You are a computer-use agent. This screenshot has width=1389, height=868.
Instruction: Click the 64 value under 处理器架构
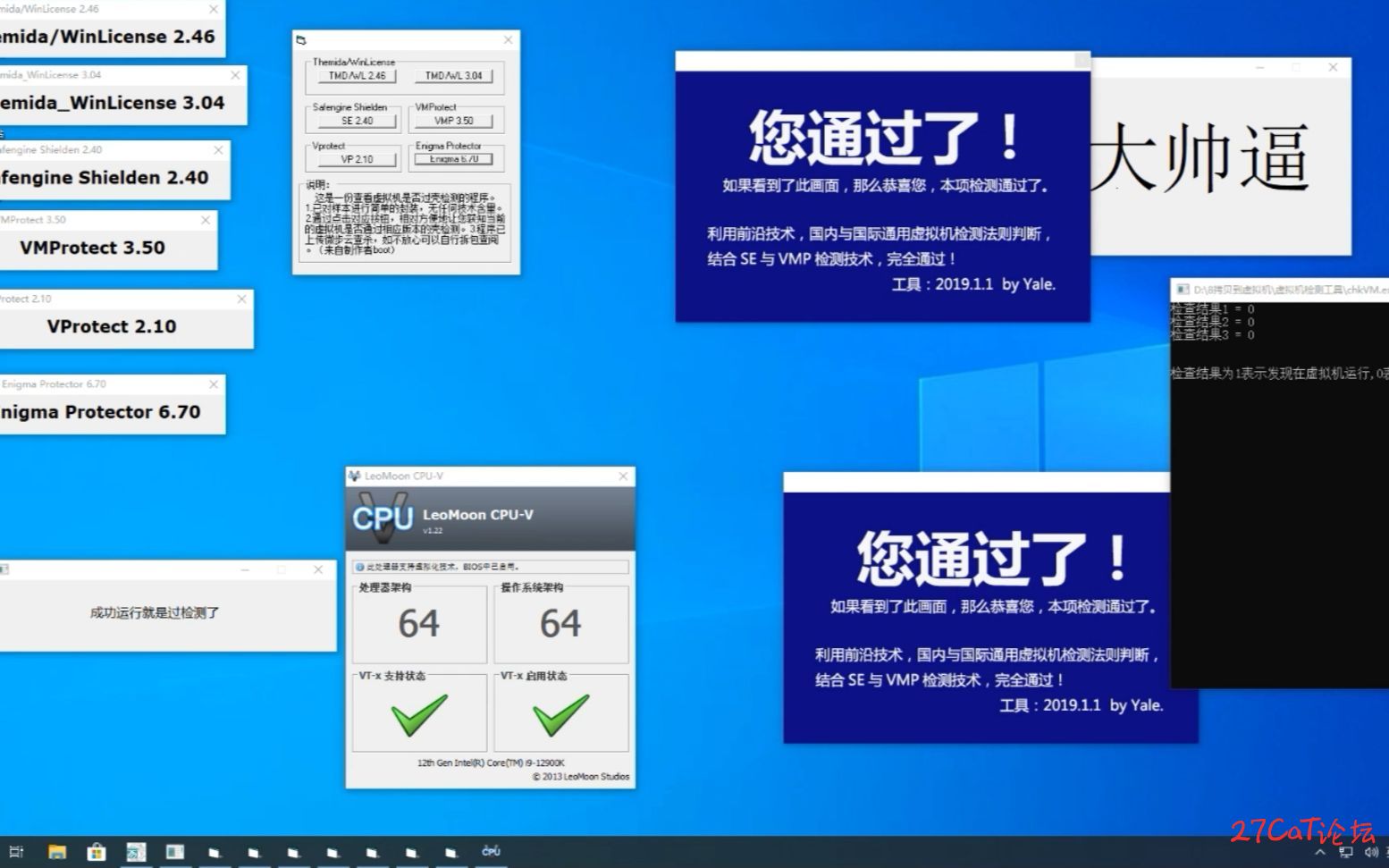418,624
